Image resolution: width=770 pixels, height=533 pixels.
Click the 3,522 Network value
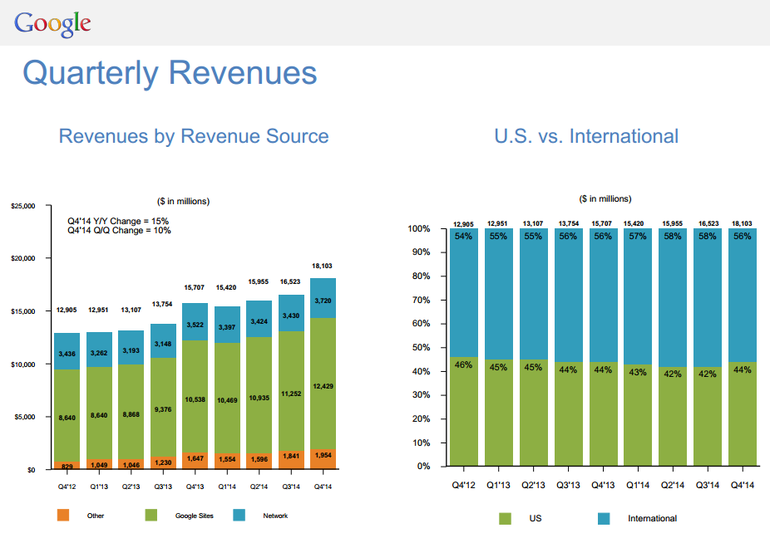click(x=195, y=325)
